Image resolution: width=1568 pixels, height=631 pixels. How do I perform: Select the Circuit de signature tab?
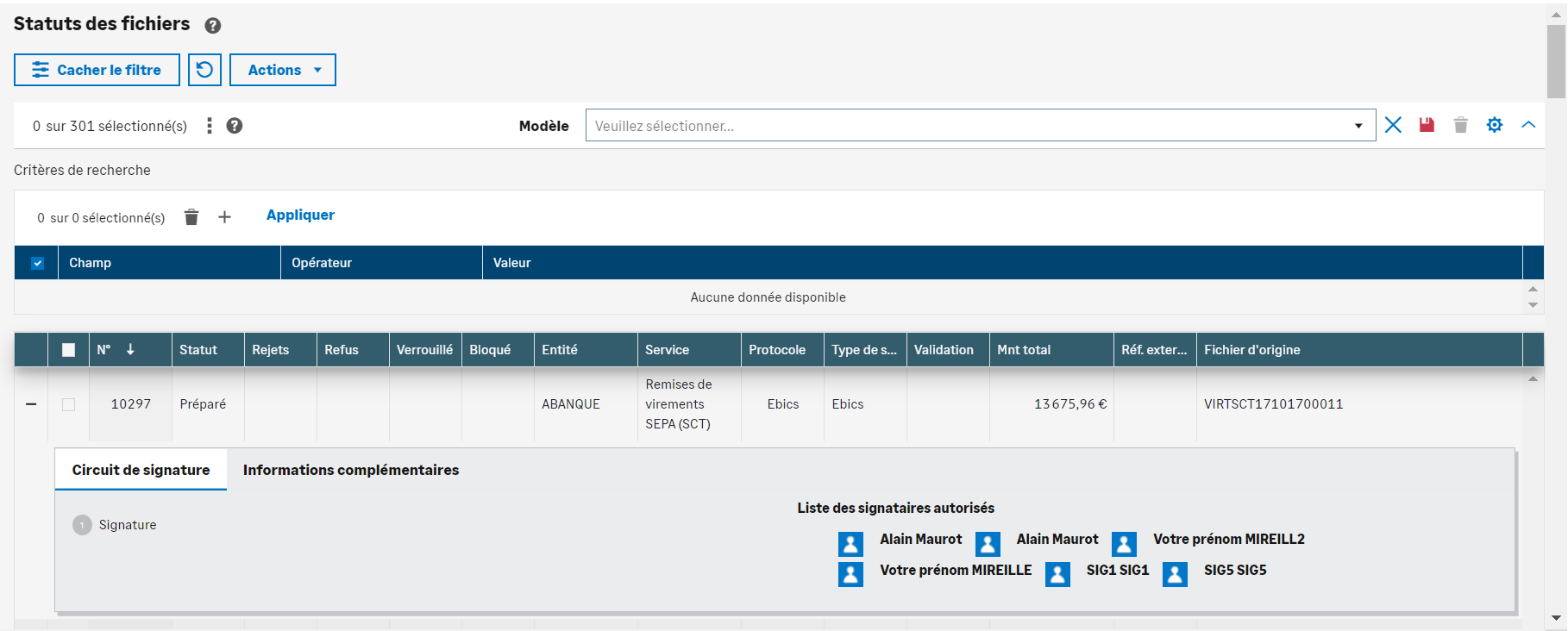pos(141,470)
